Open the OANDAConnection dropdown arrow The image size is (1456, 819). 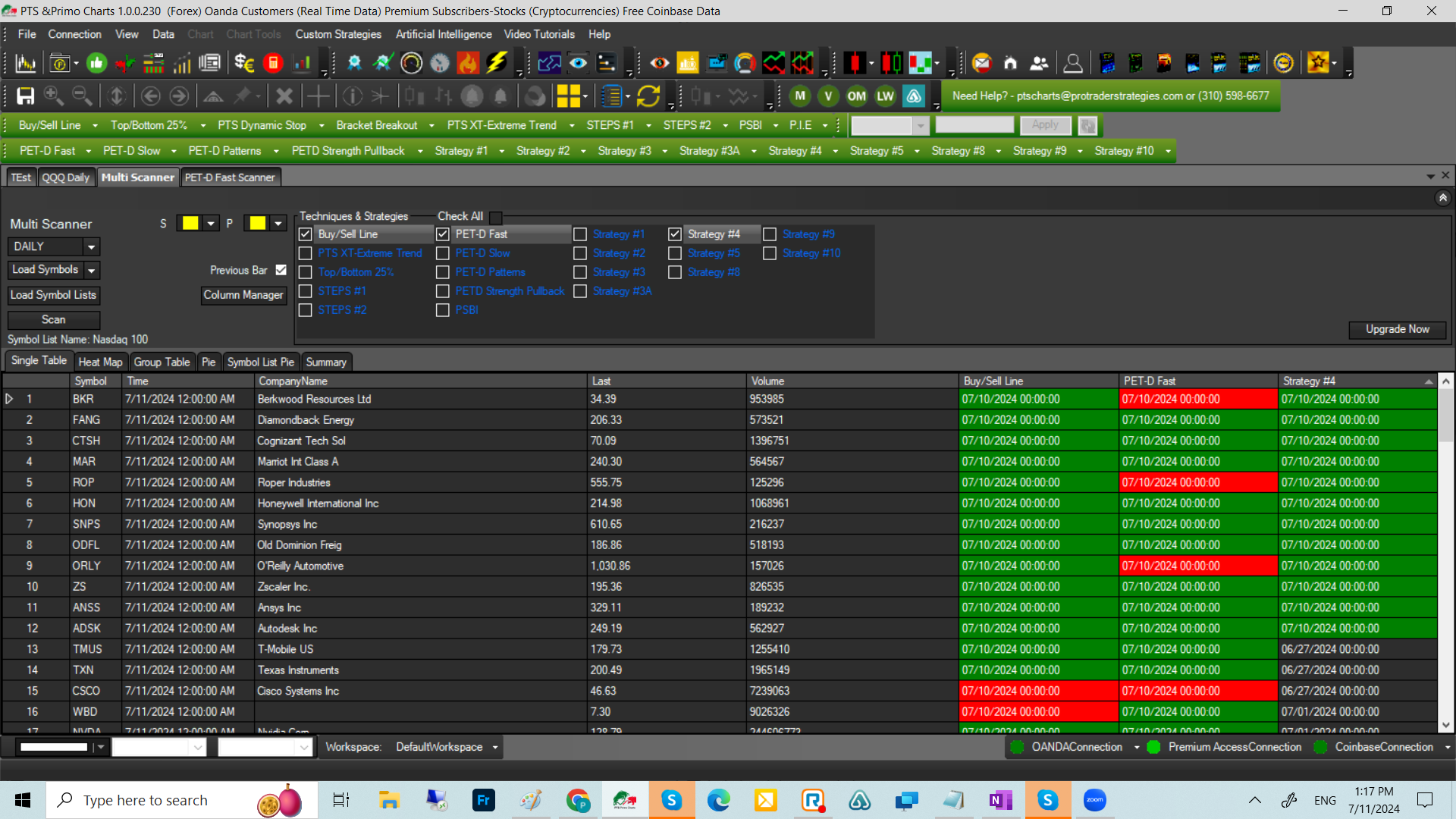click(x=1137, y=748)
